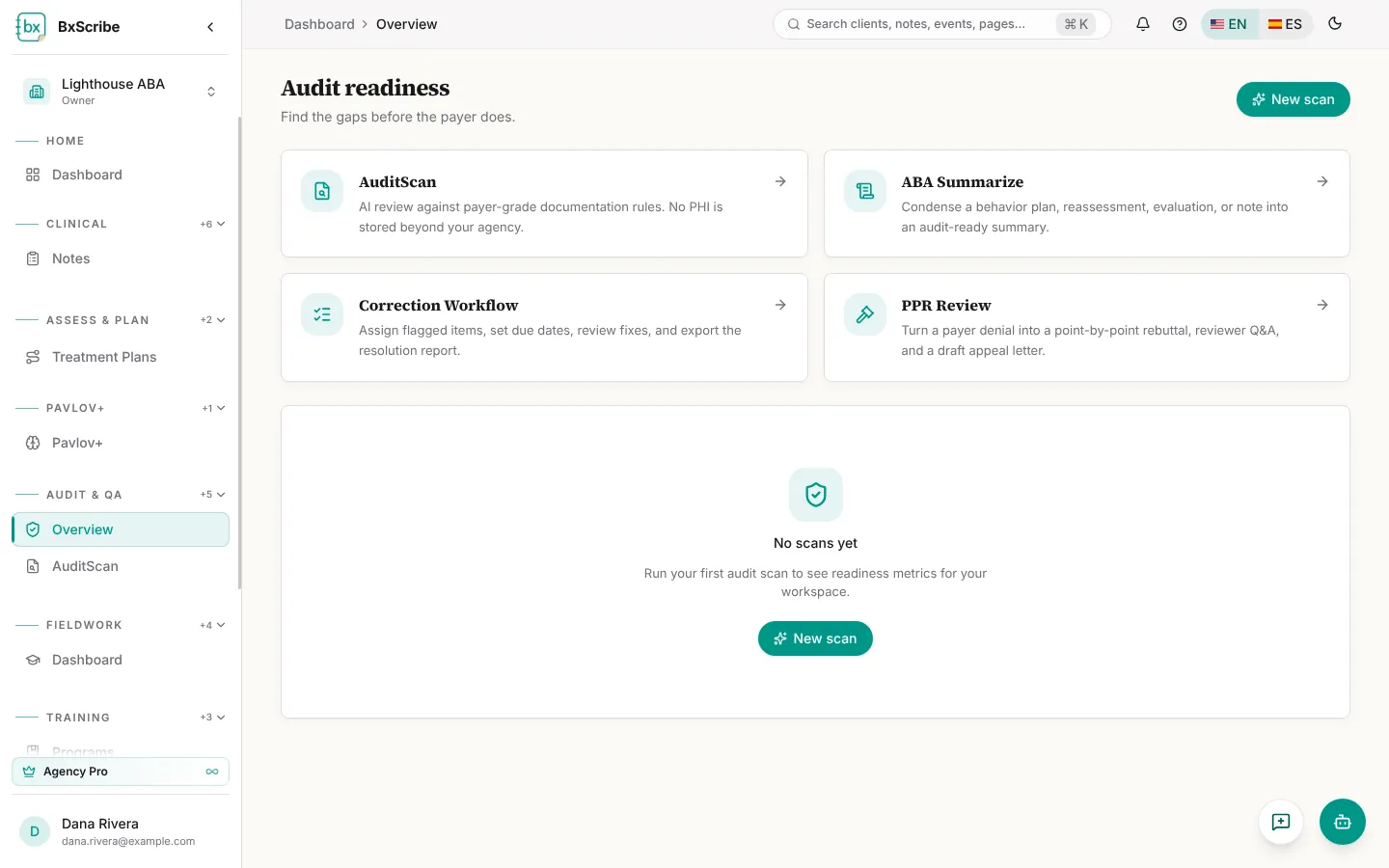Click the shield icon above No scans yet
This screenshot has height=868, width=1389.
coord(816,495)
